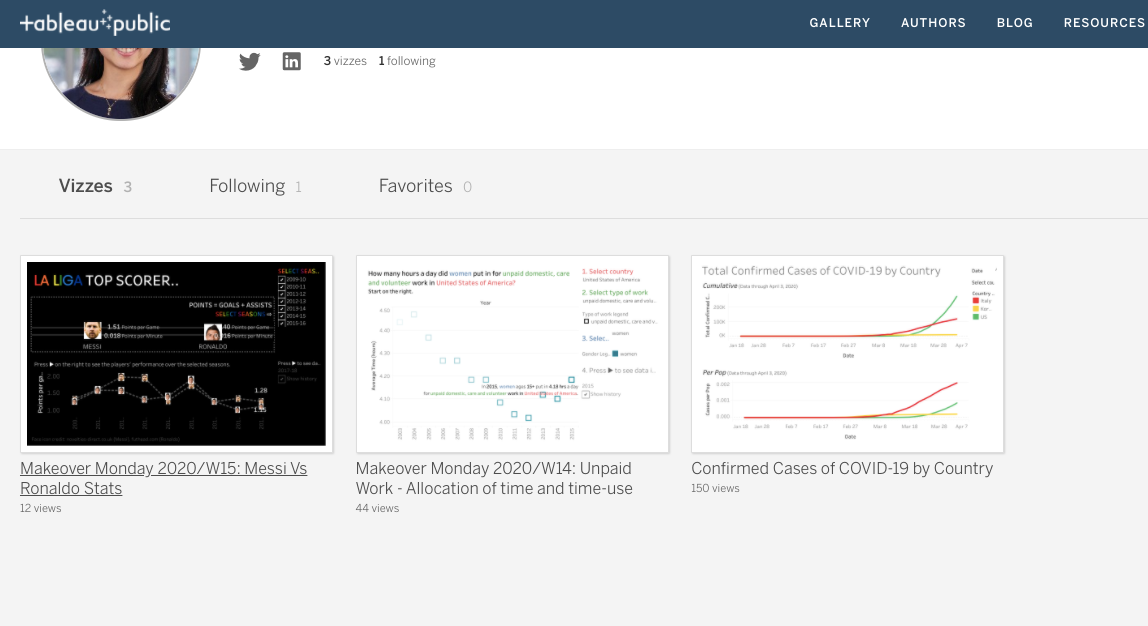Click the '12 views' text
This screenshot has width=1148, height=626.
[40, 508]
